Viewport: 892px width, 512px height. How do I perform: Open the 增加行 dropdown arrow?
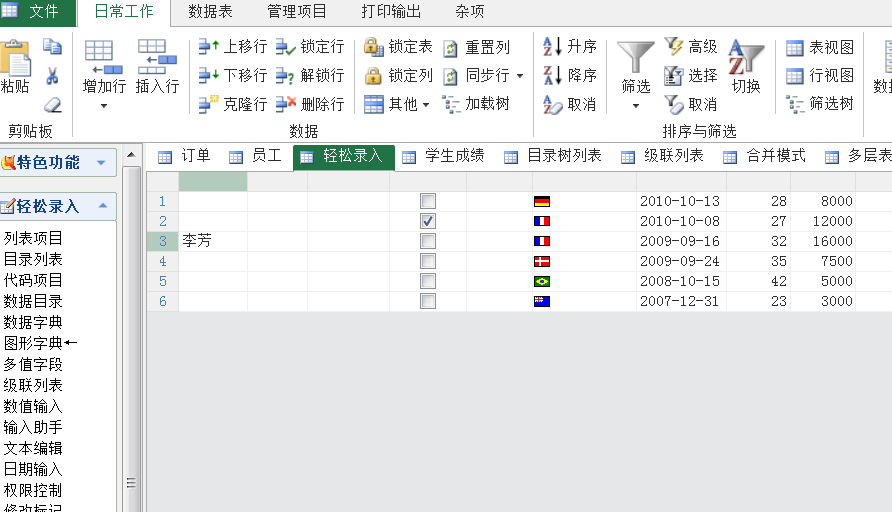click(104, 106)
